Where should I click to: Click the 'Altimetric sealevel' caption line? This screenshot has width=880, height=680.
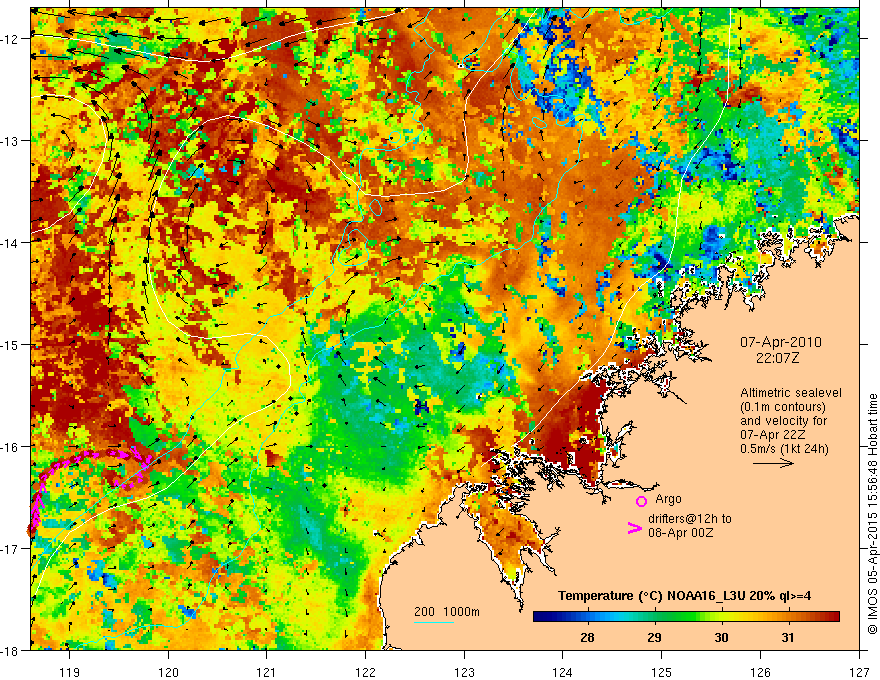(791, 393)
